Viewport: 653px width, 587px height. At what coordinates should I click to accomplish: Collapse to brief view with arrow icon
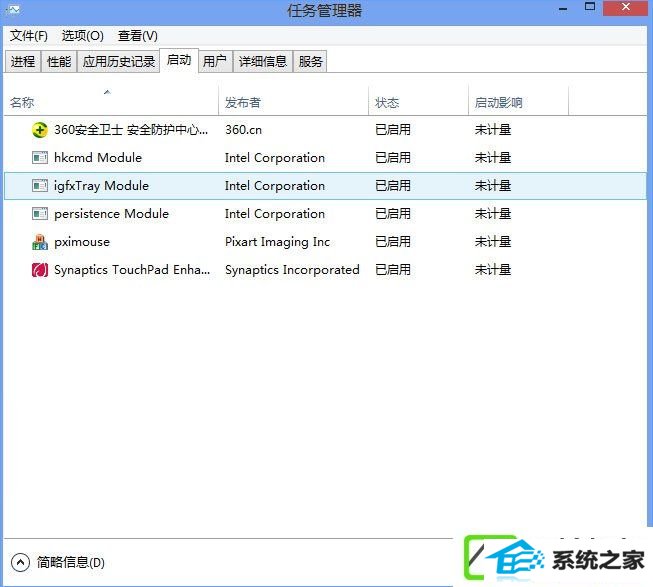[x=20, y=563]
